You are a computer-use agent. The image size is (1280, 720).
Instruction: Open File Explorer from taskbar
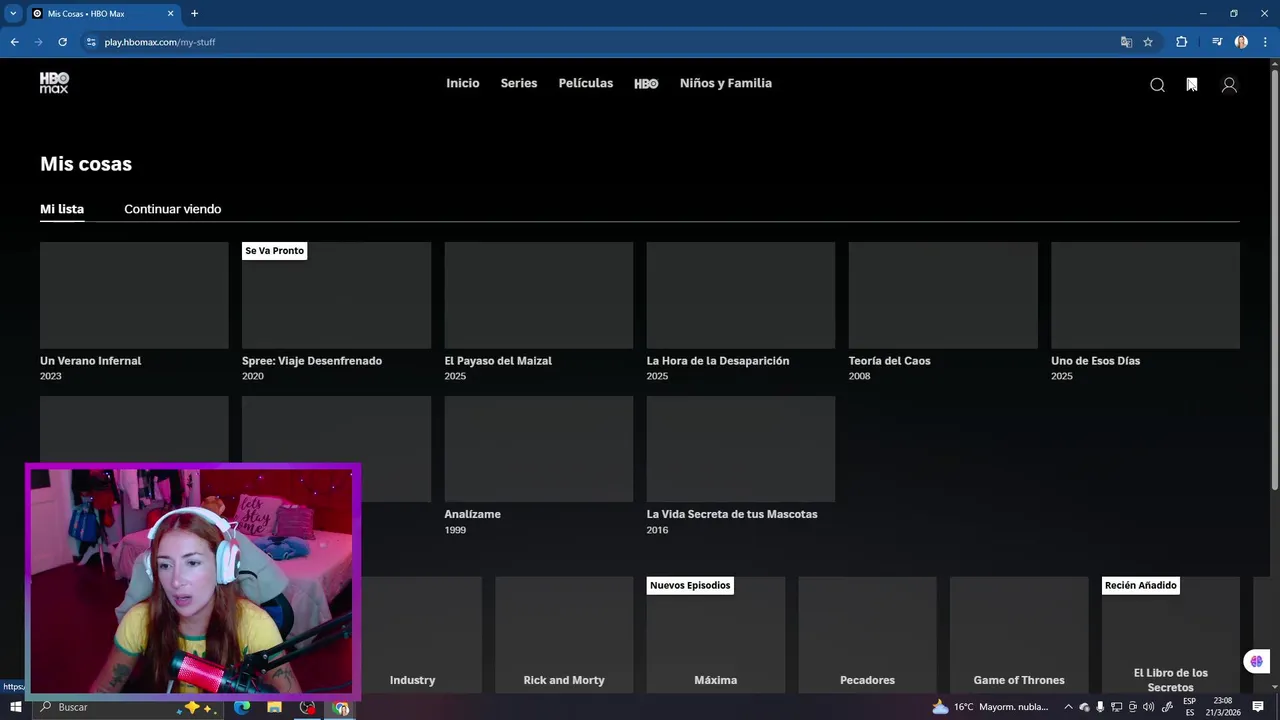click(x=274, y=707)
